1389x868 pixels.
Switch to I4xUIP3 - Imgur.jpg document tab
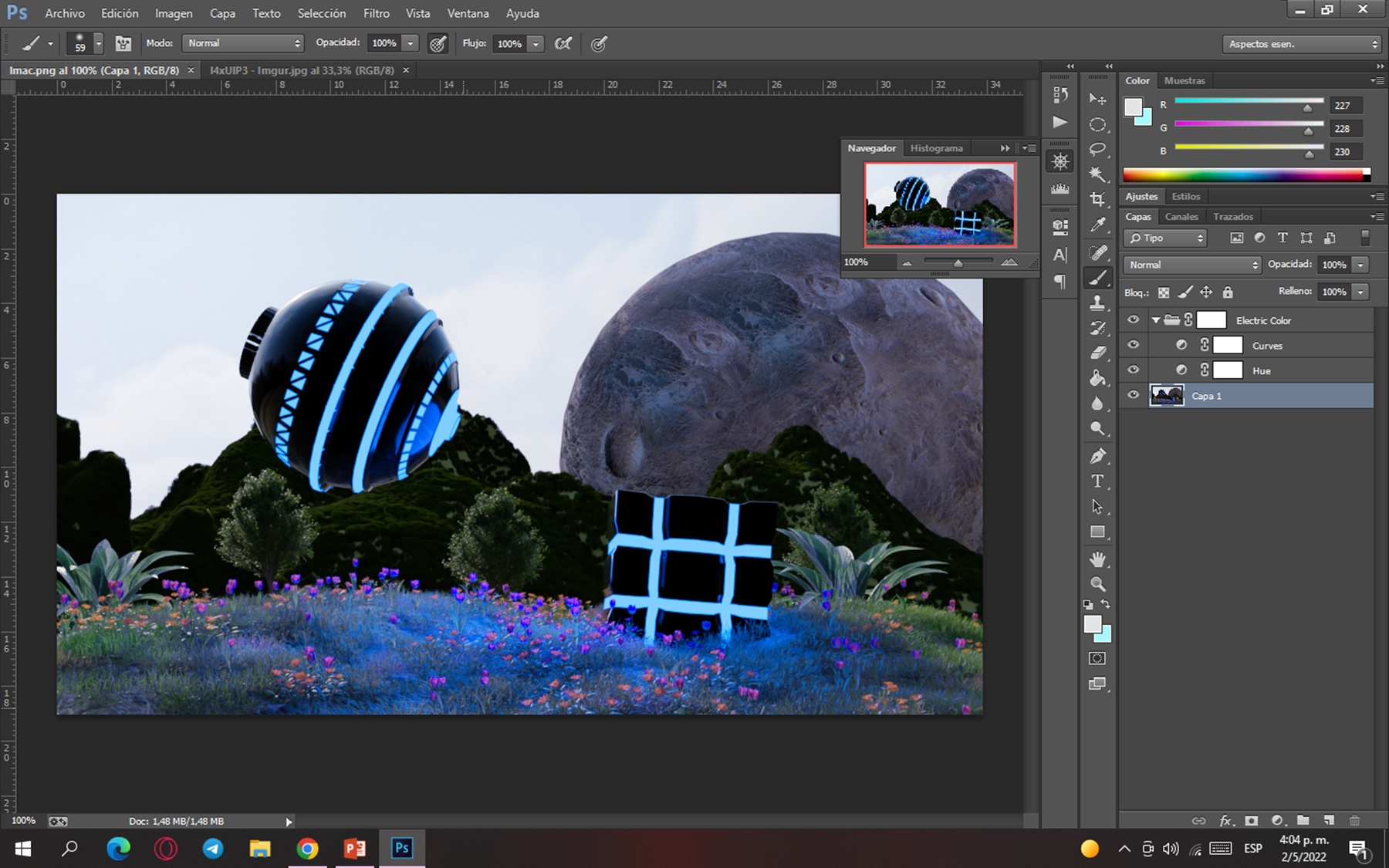click(302, 70)
